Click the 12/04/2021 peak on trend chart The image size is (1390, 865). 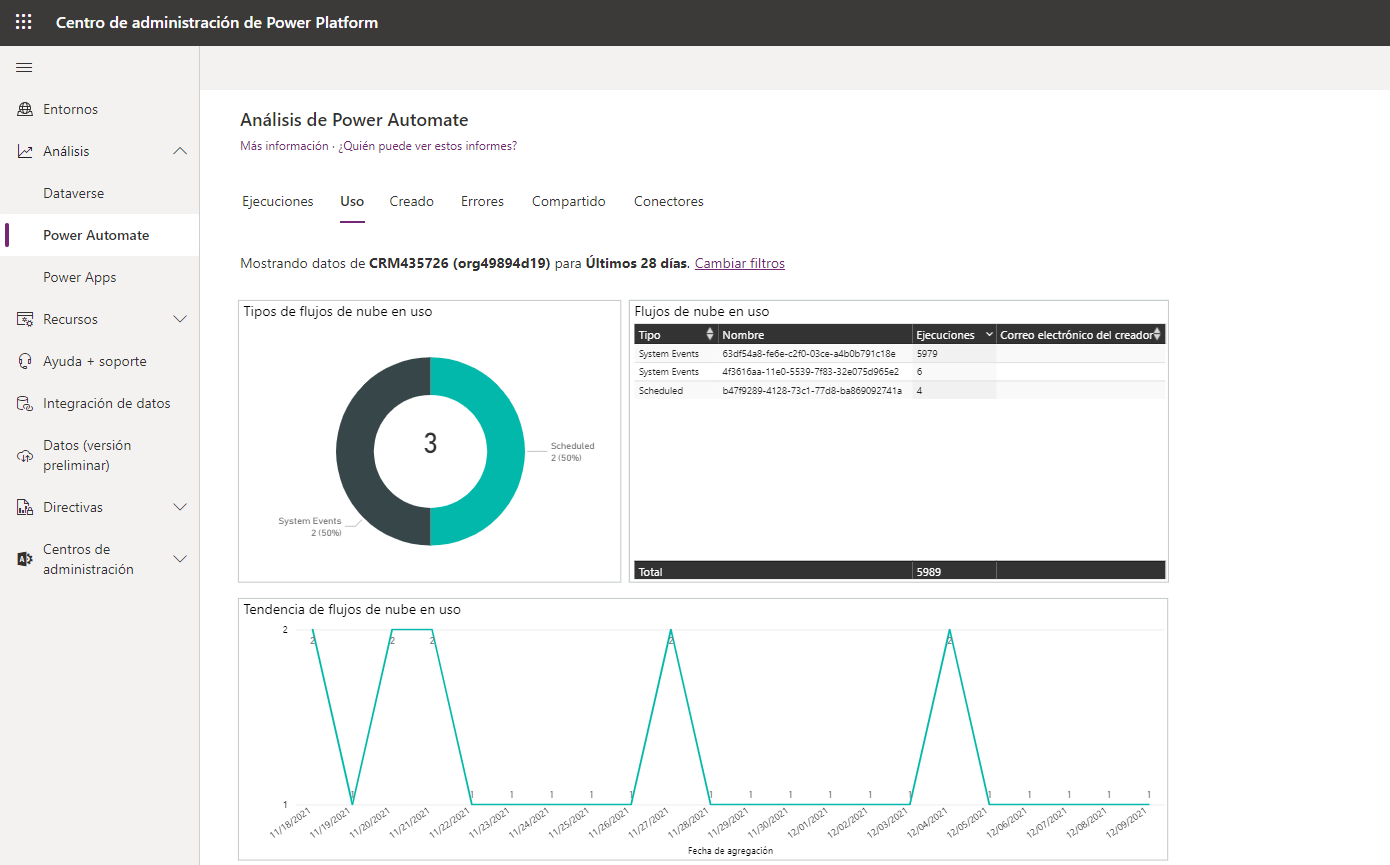(x=949, y=632)
